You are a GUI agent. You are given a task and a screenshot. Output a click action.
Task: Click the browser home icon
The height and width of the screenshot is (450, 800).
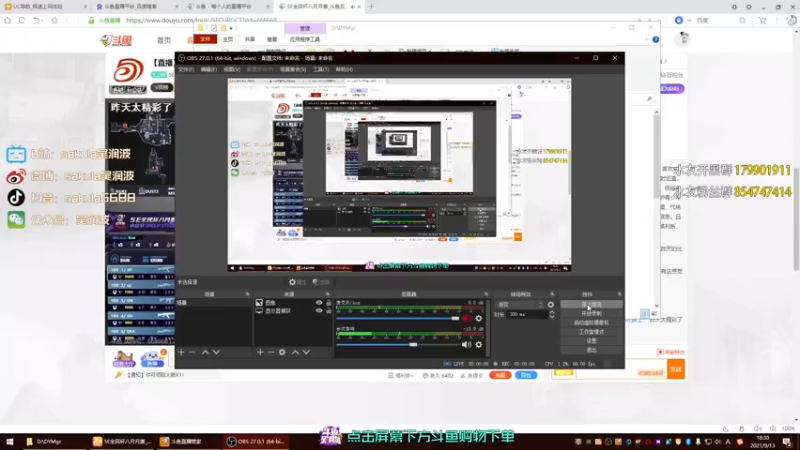click(7, 20)
